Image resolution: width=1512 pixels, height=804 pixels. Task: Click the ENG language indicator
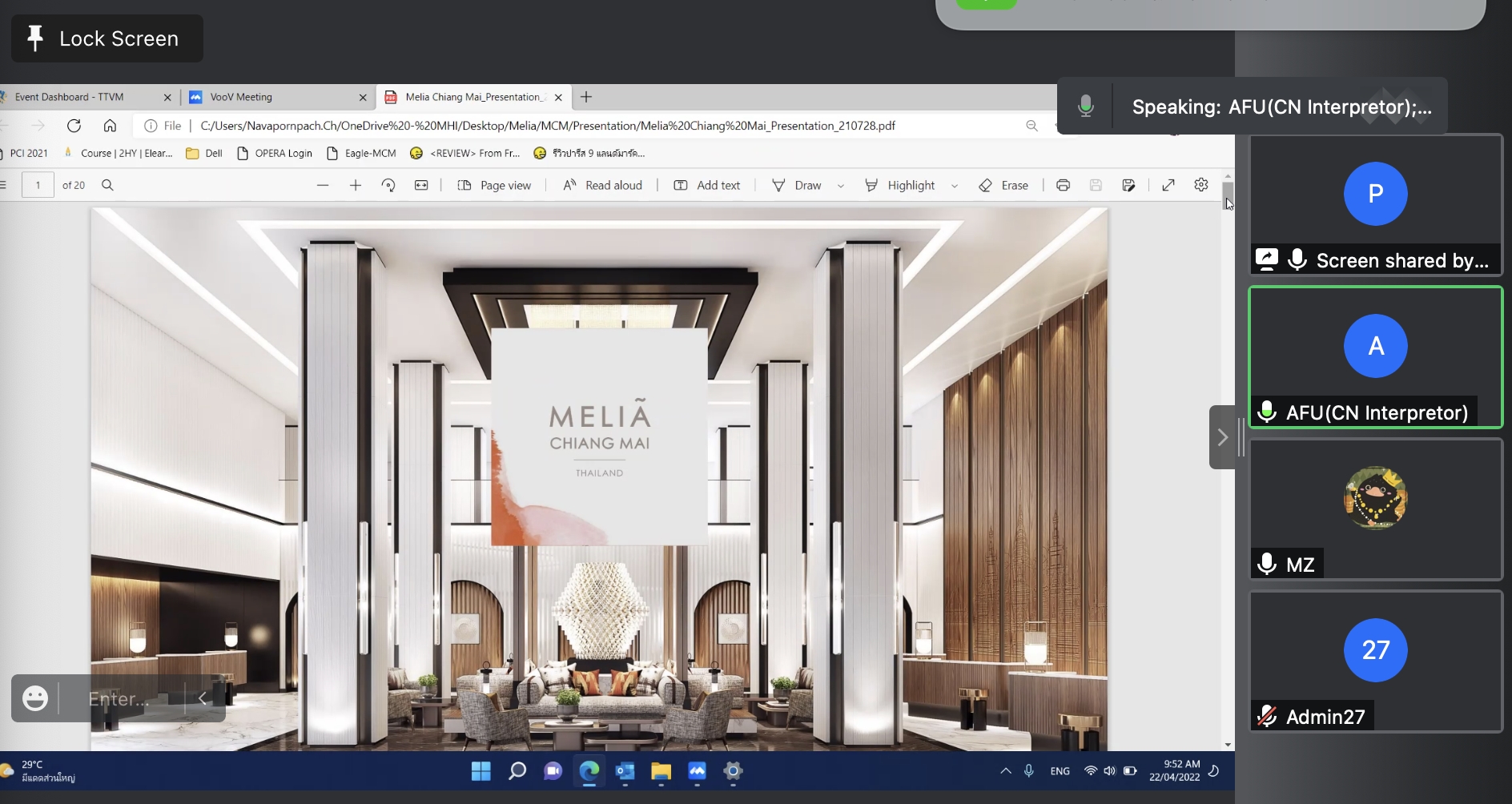tap(1060, 771)
